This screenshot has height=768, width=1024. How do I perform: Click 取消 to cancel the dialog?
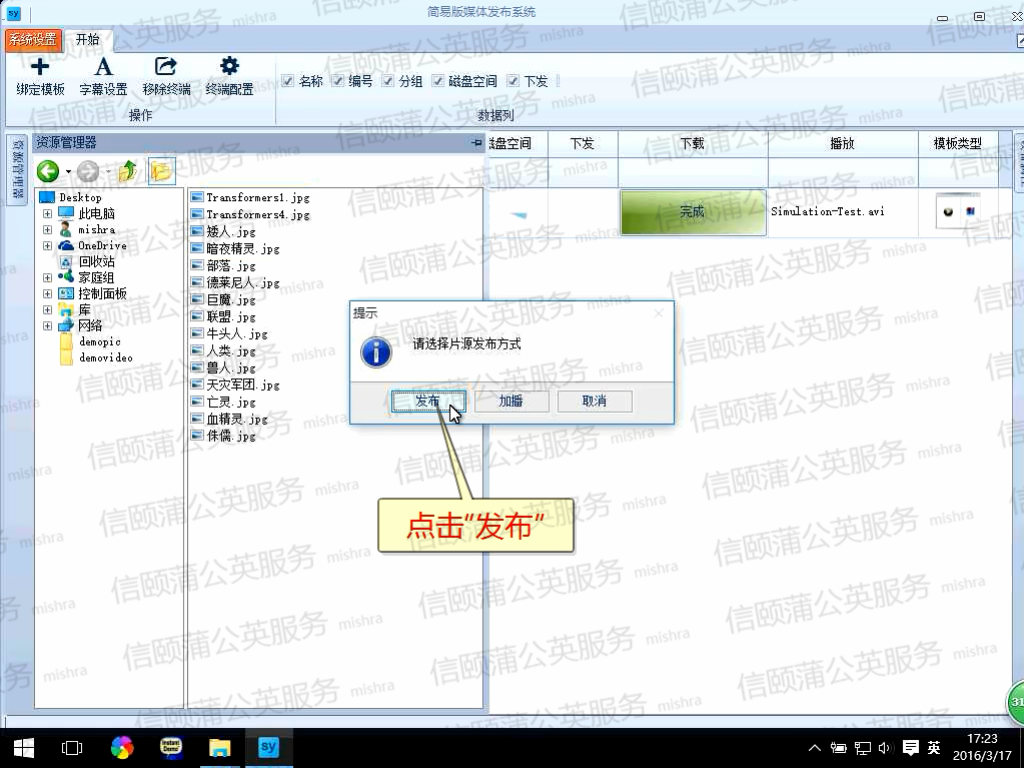(x=594, y=401)
